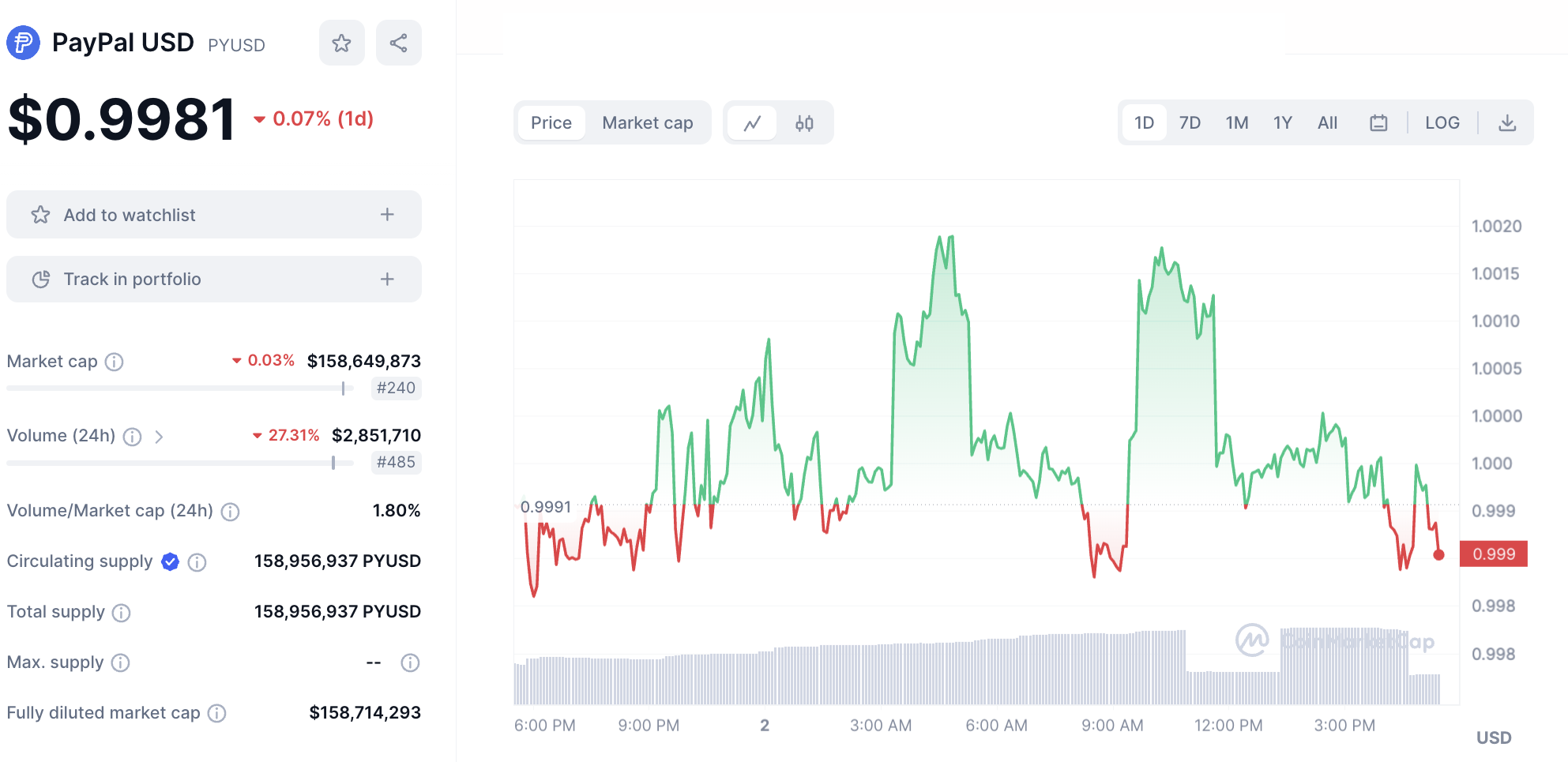Click Circulating supply info icon
1568x762 pixels.
pos(197,562)
